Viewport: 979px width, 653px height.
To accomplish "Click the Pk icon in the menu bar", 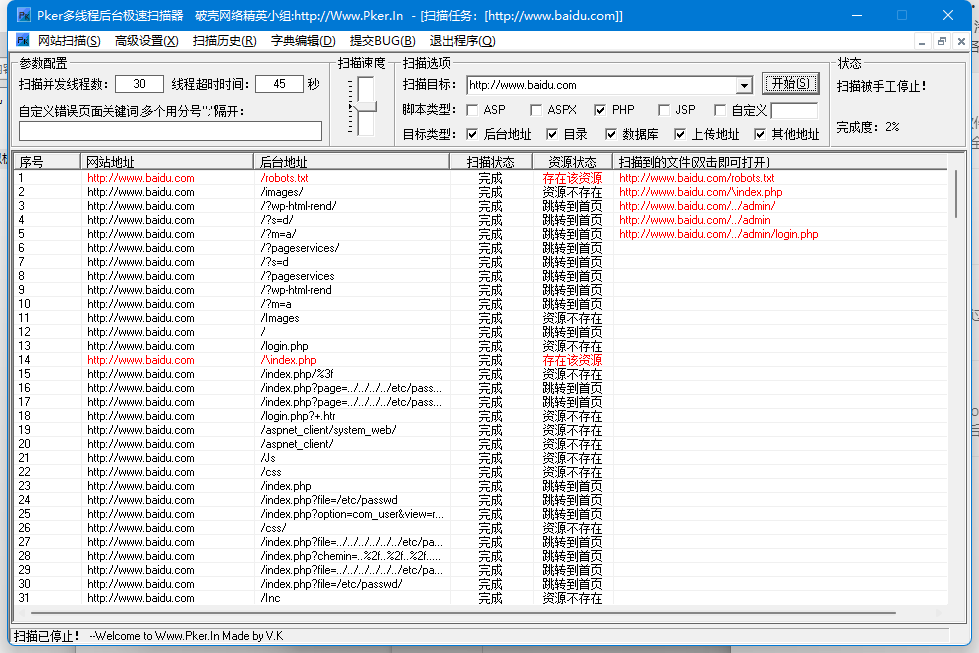I will [x=22, y=41].
